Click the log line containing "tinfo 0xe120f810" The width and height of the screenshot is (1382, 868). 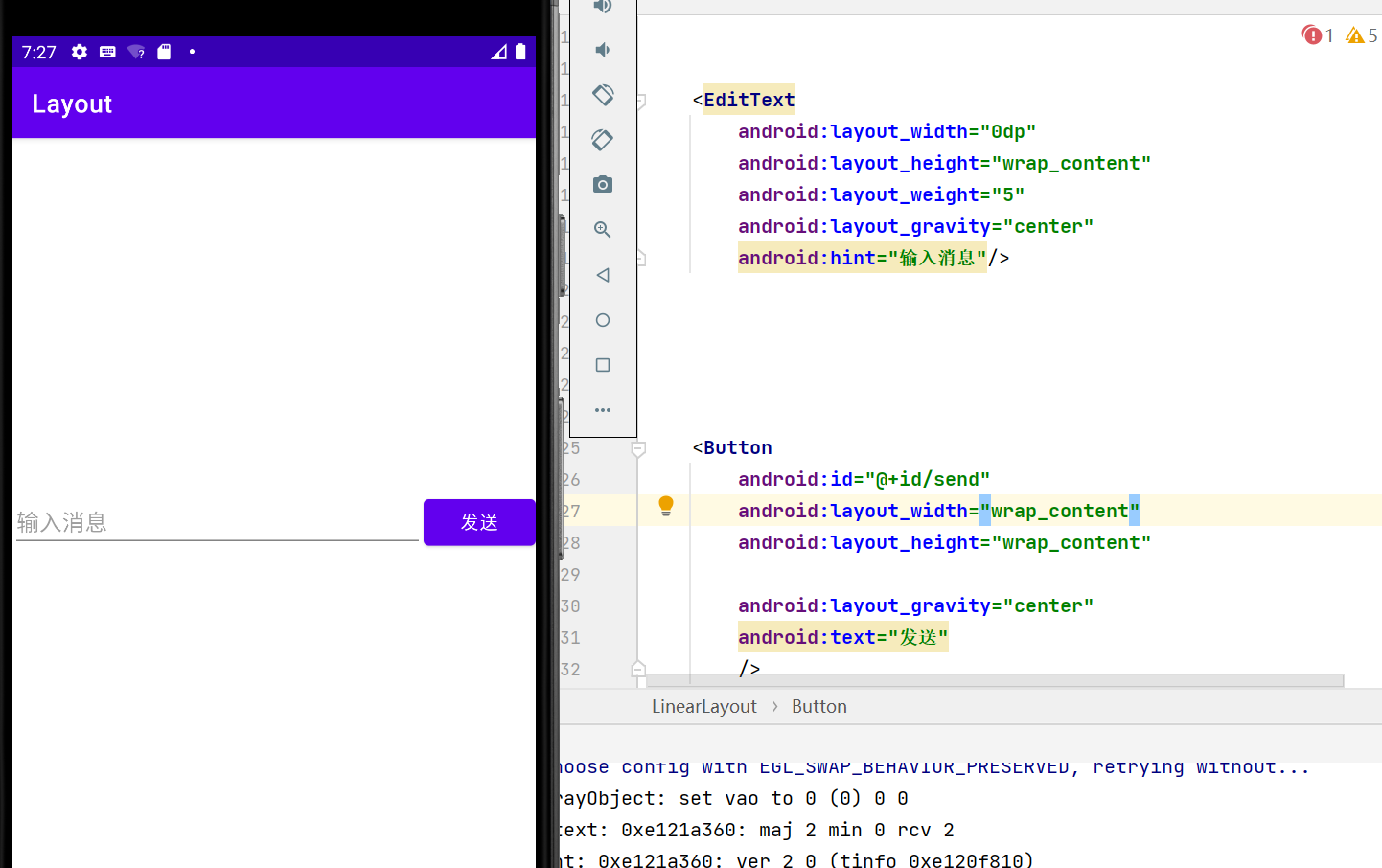(x=797, y=860)
